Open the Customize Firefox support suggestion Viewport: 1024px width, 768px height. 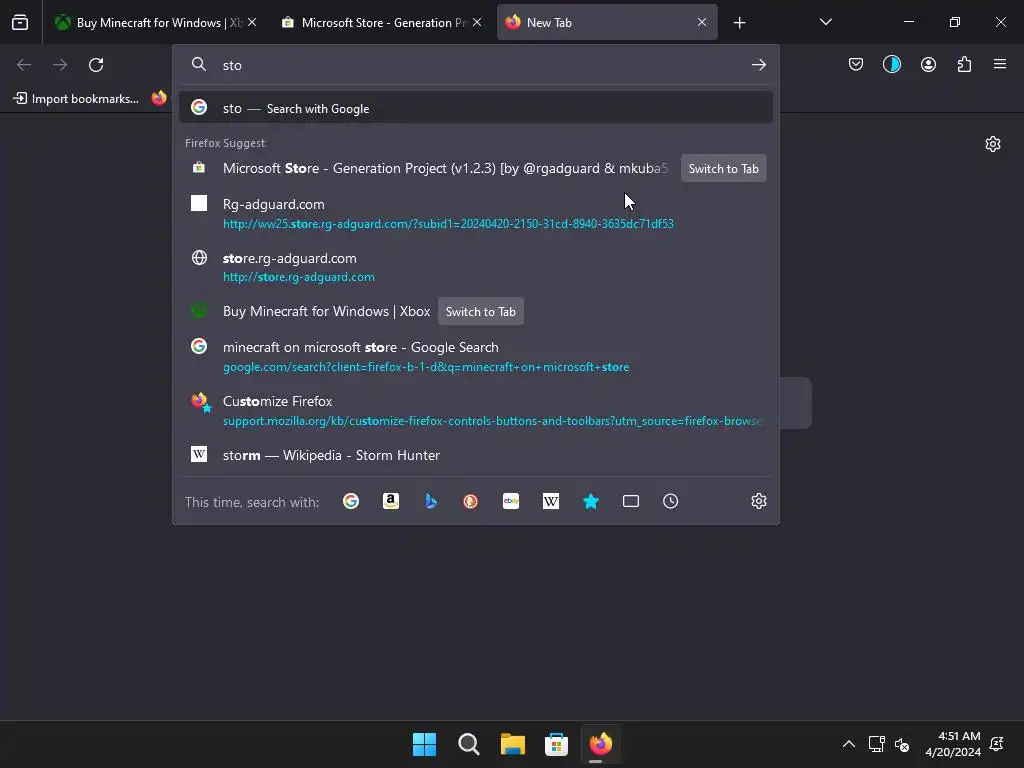[475, 410]
